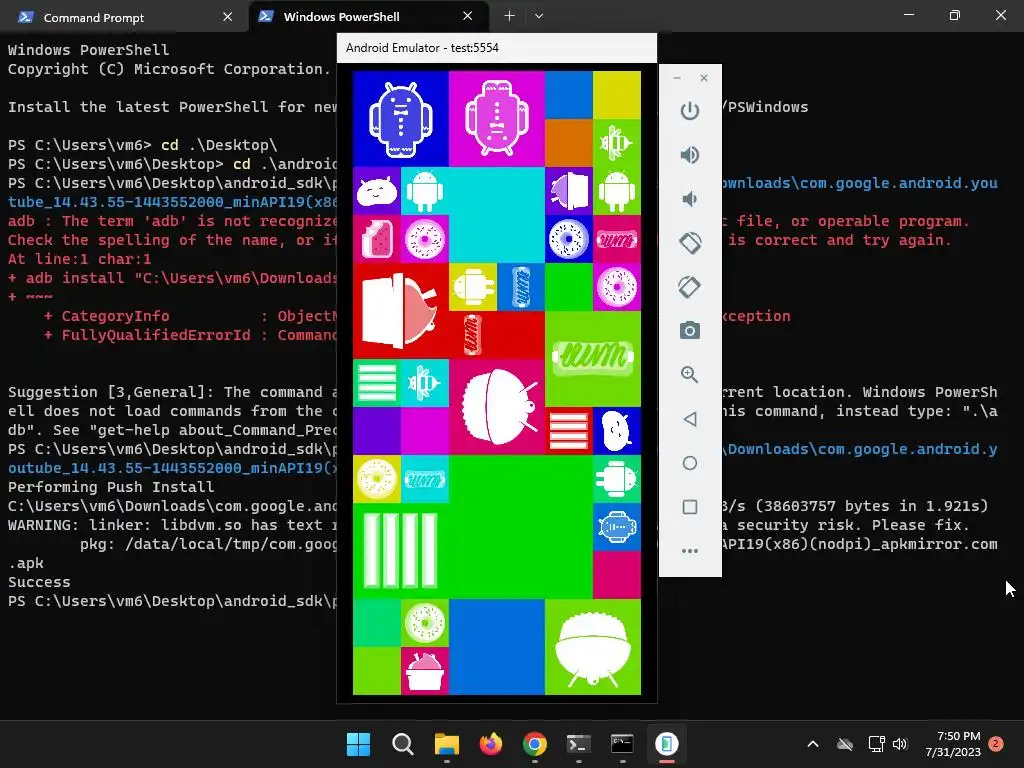This screenshot has height=768, width=1024.
Task: Tap the emulator Back triangle button
Action: coord(690,419)
